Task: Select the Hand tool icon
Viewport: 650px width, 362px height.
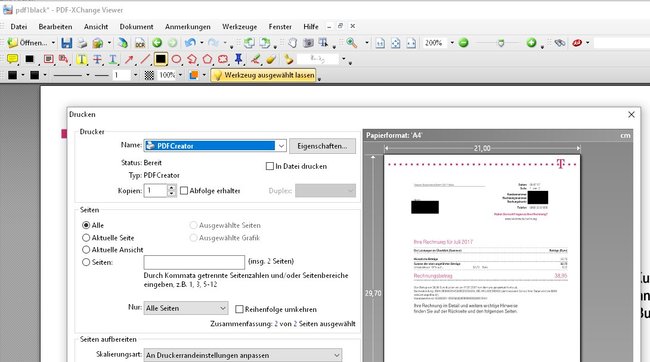Action: (293, 43)
